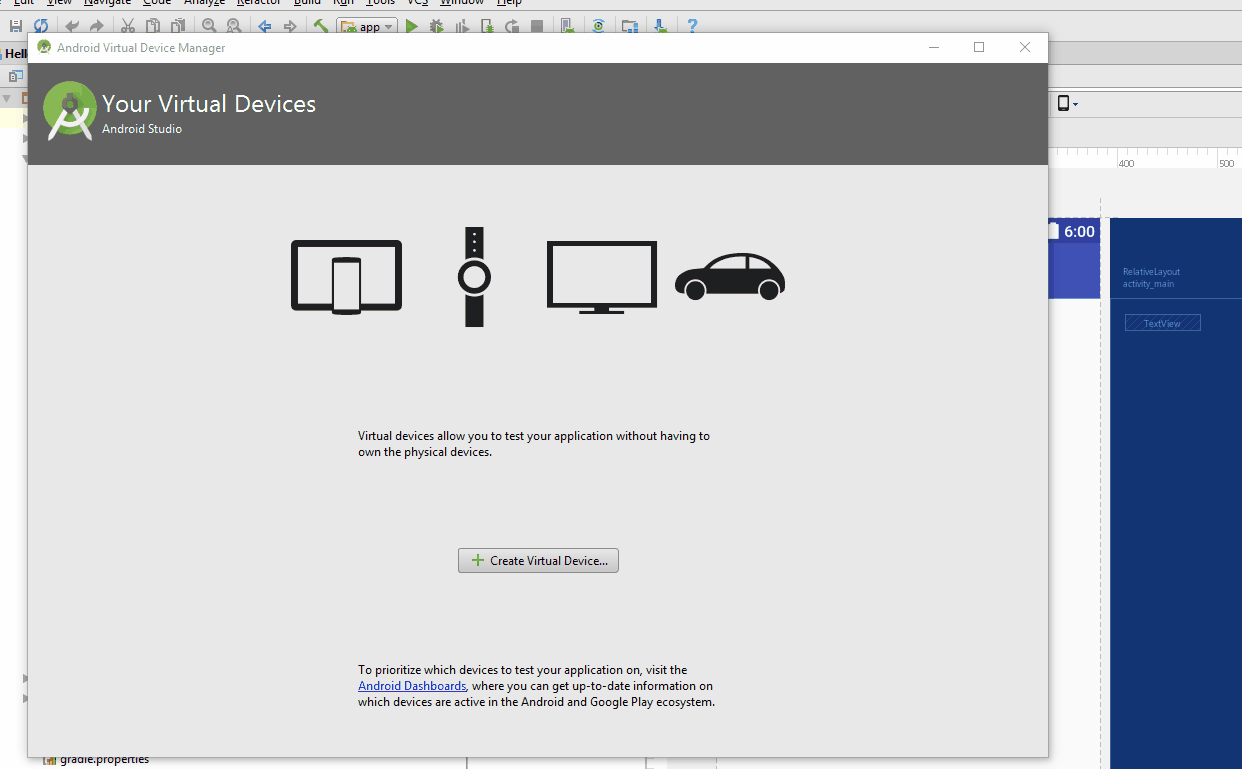The image size is (1242, 769).
Task: Click the Cut scissors icon
Action: (127, 26)
